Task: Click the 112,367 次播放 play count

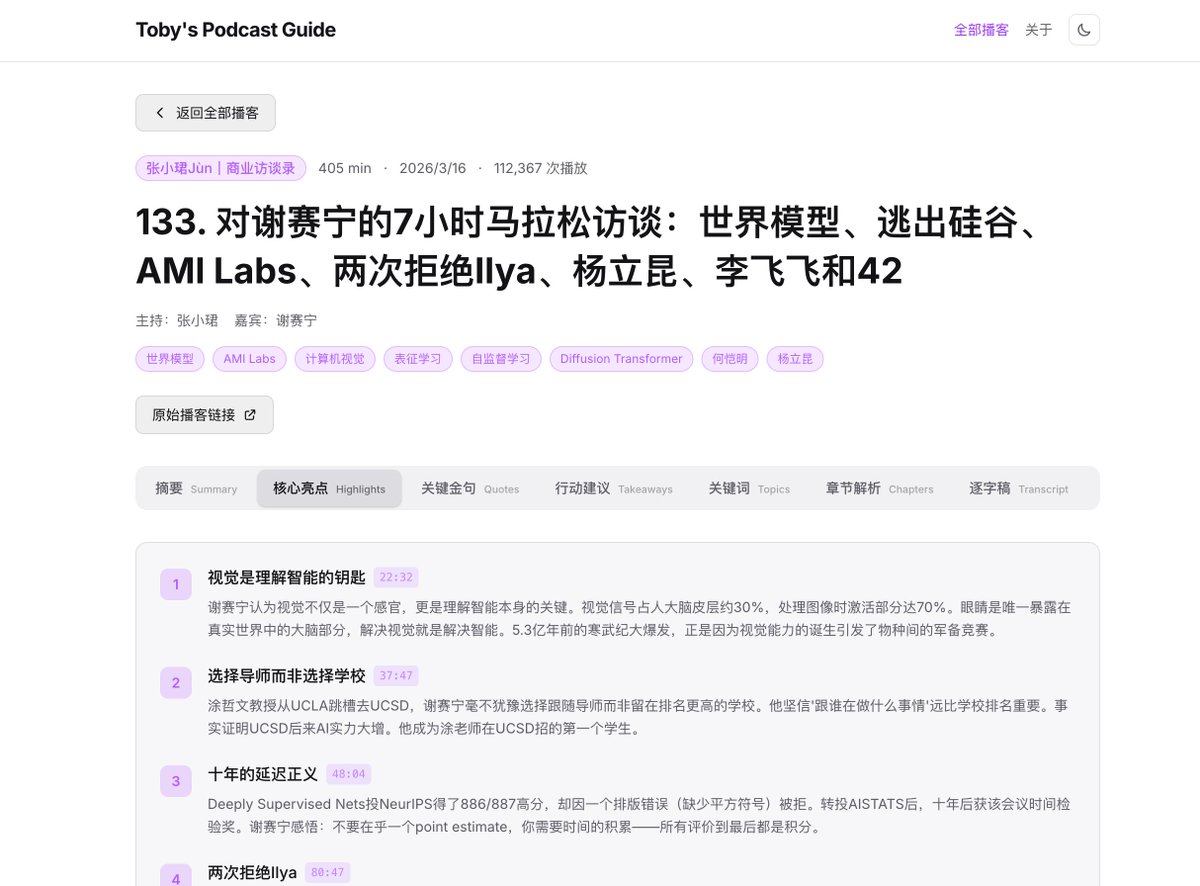Action: tap(541, 168)
